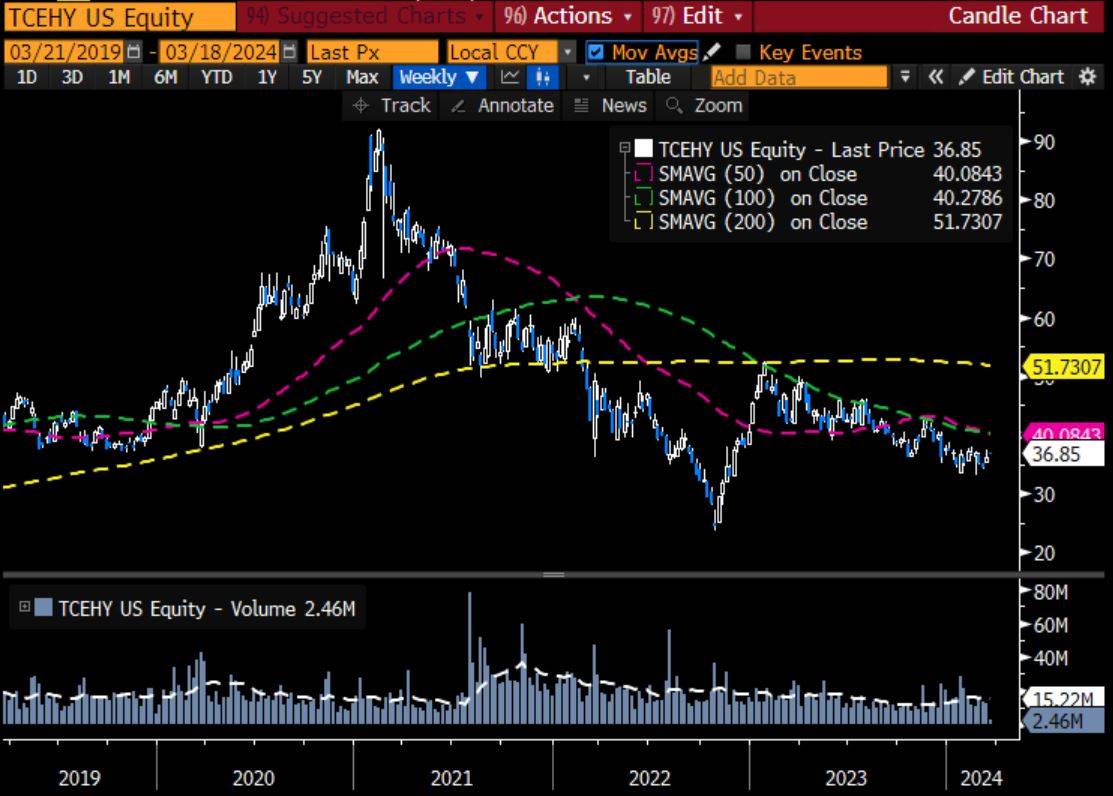Click the Table button

coord(648,77)
